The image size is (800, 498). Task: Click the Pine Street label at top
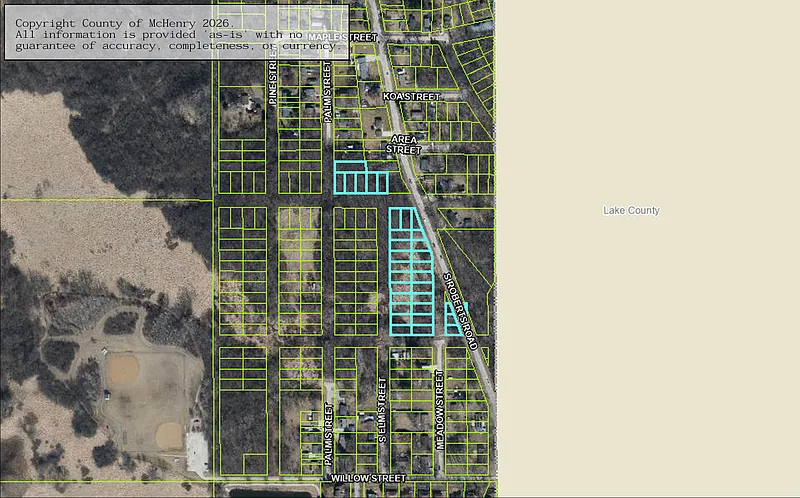[273, 80]
